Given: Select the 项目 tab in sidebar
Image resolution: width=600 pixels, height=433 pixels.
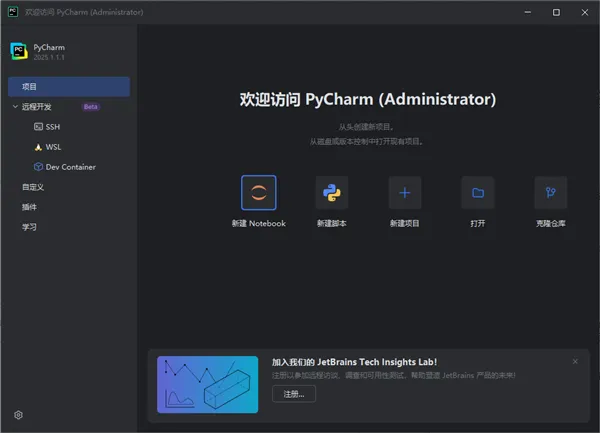Looking at the screenshot, I should (69, 86).
